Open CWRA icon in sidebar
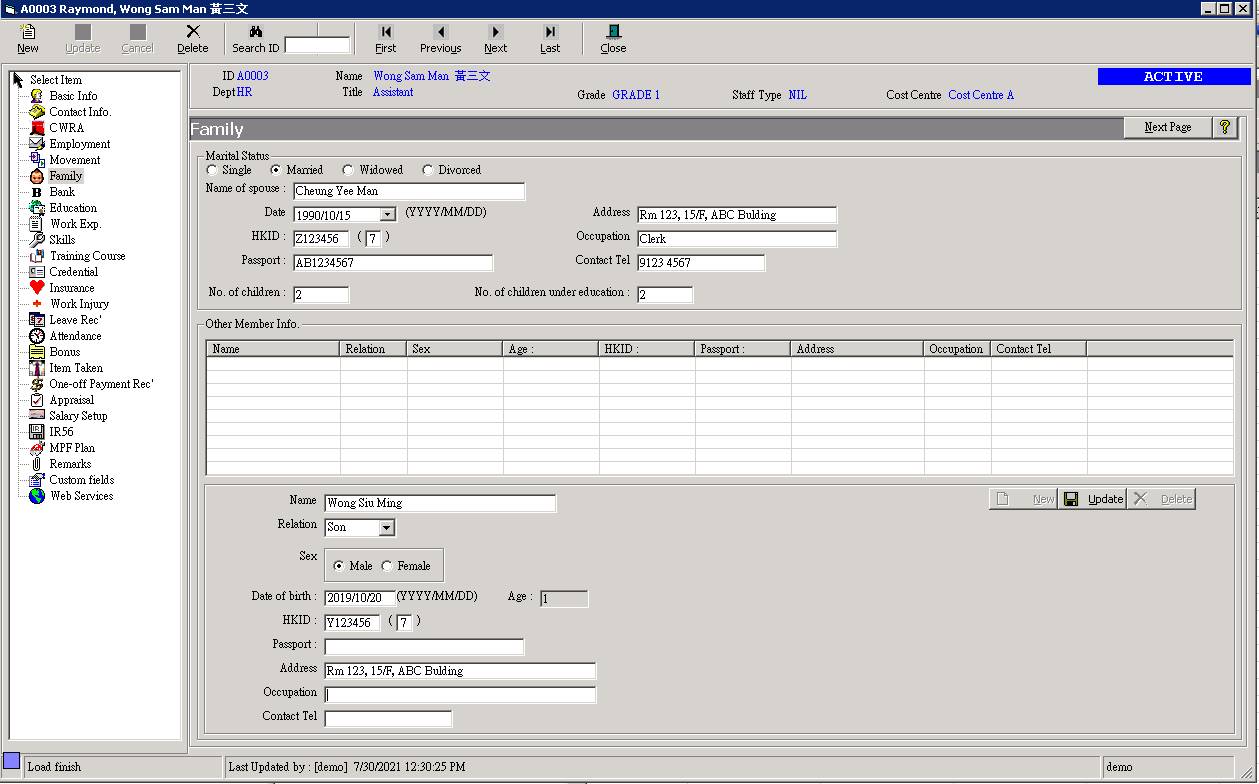The width and height of the screenshot is (1259, 784). pos(37,128)
